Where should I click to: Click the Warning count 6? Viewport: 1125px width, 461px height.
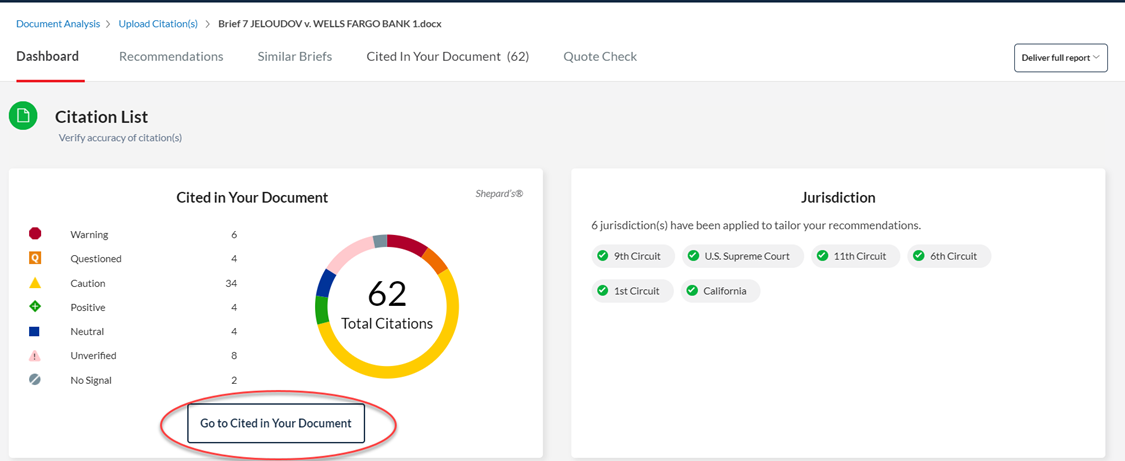[x=234, y=234]
